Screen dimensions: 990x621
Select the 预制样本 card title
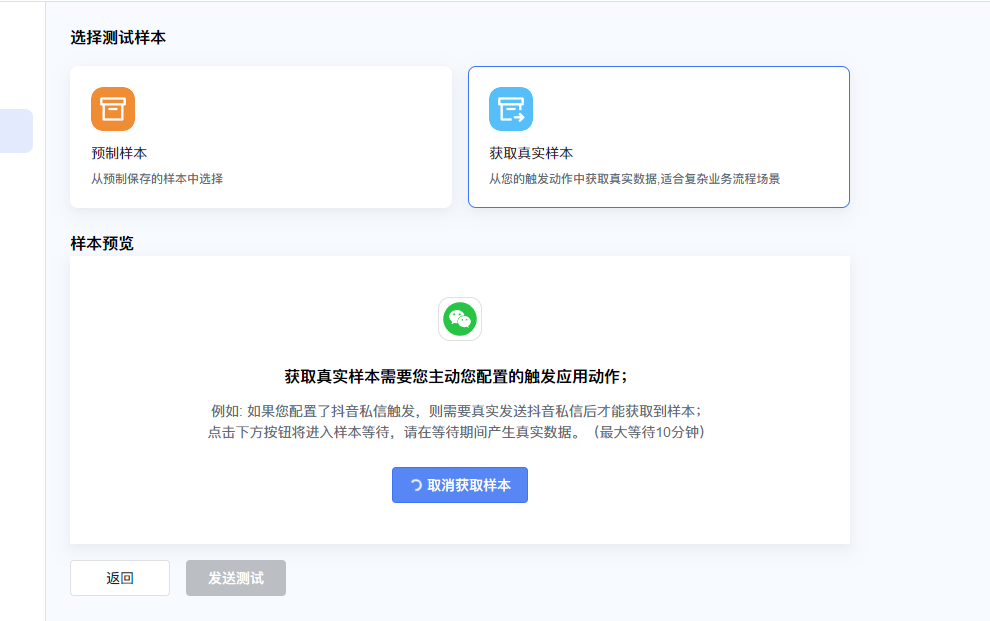click(x=119, y=153)
